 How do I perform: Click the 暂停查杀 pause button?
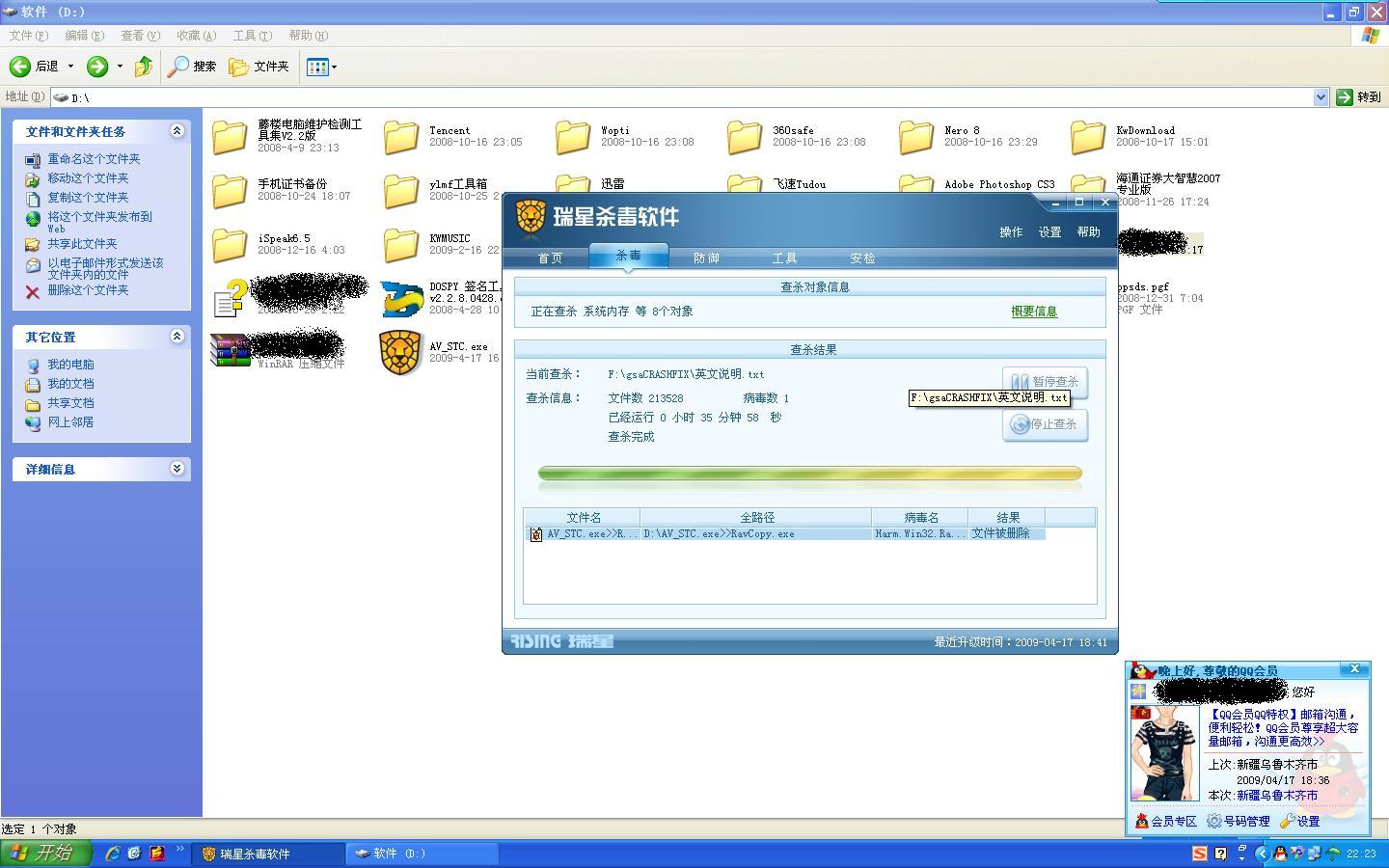[x=1046, y=382]
